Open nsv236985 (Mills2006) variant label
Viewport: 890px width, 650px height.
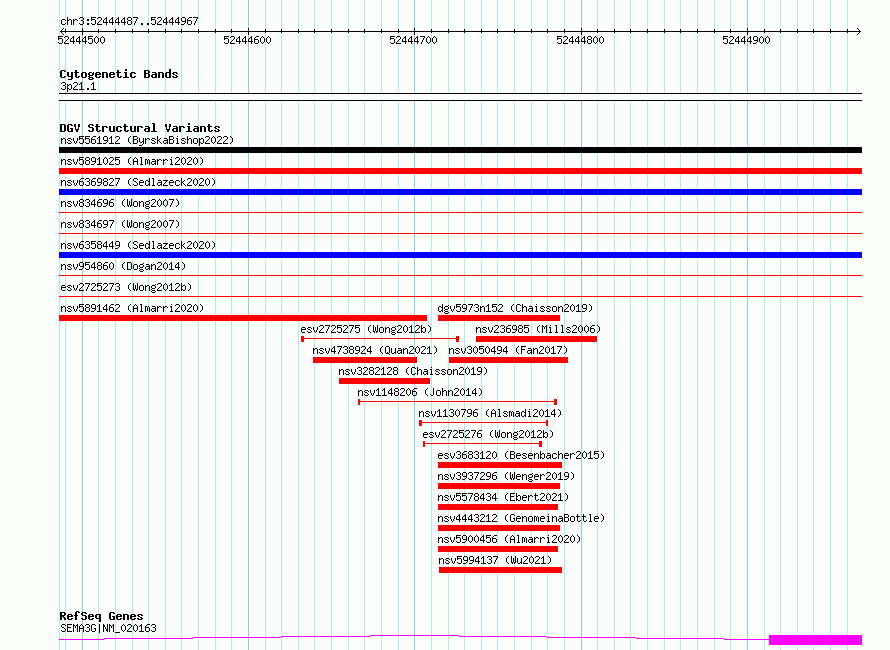tap(538, 329)
